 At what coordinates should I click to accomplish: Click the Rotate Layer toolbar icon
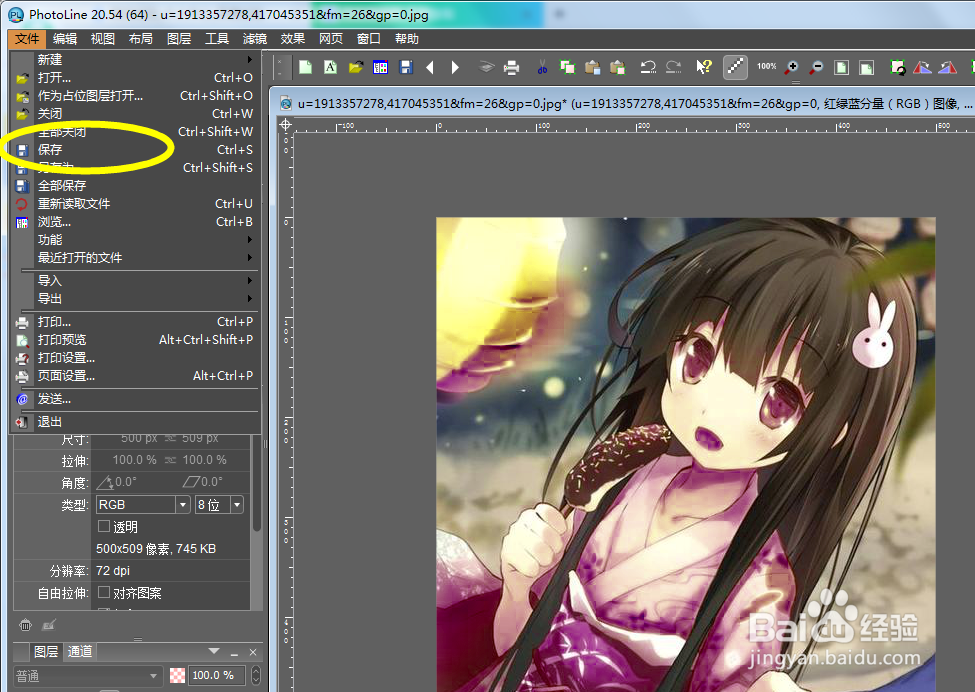(x=897, y=67)
